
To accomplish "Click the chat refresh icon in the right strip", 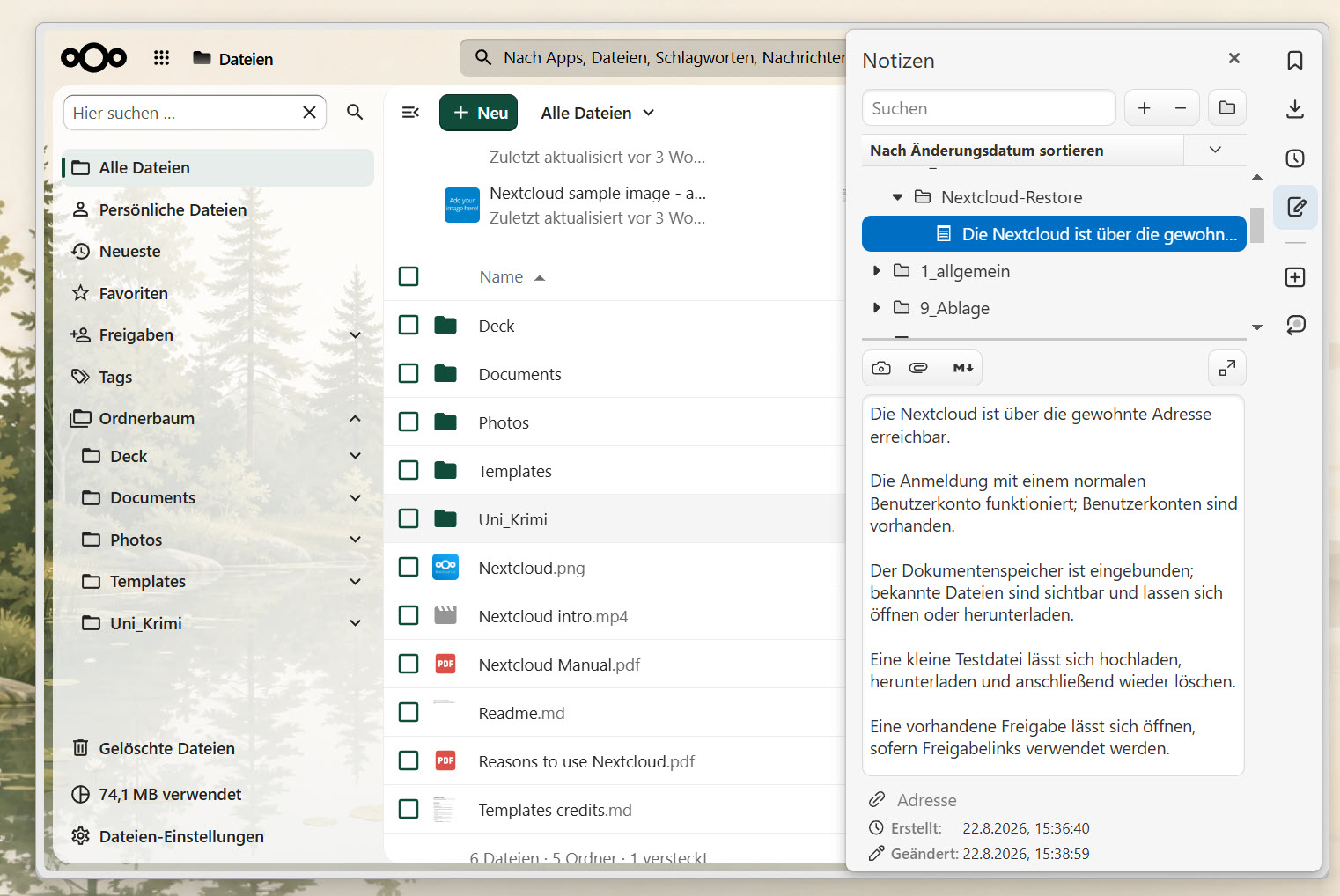I will pos(1295,325).
